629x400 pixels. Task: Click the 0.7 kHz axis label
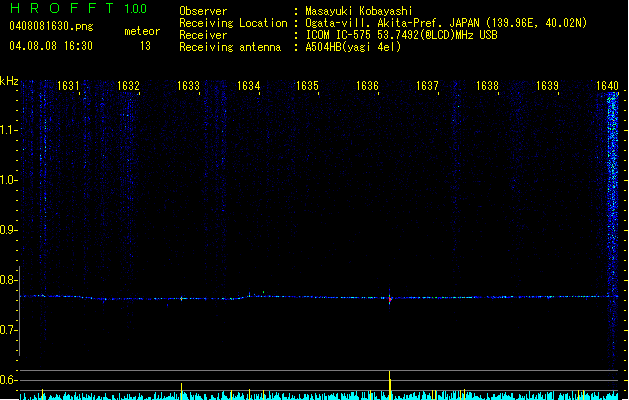[8, 330]
